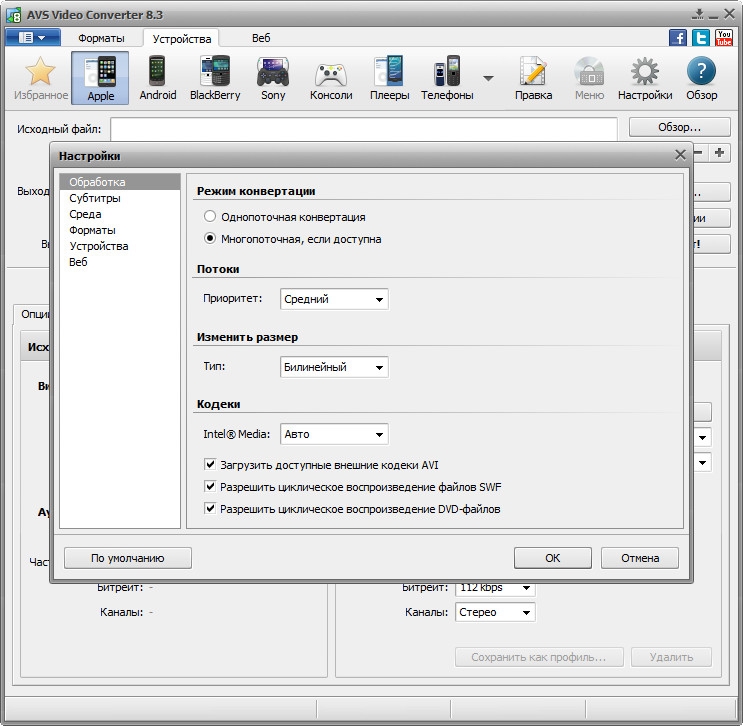
Task: Open the Приоритет dropdown set to Средний
Action: 334,299
